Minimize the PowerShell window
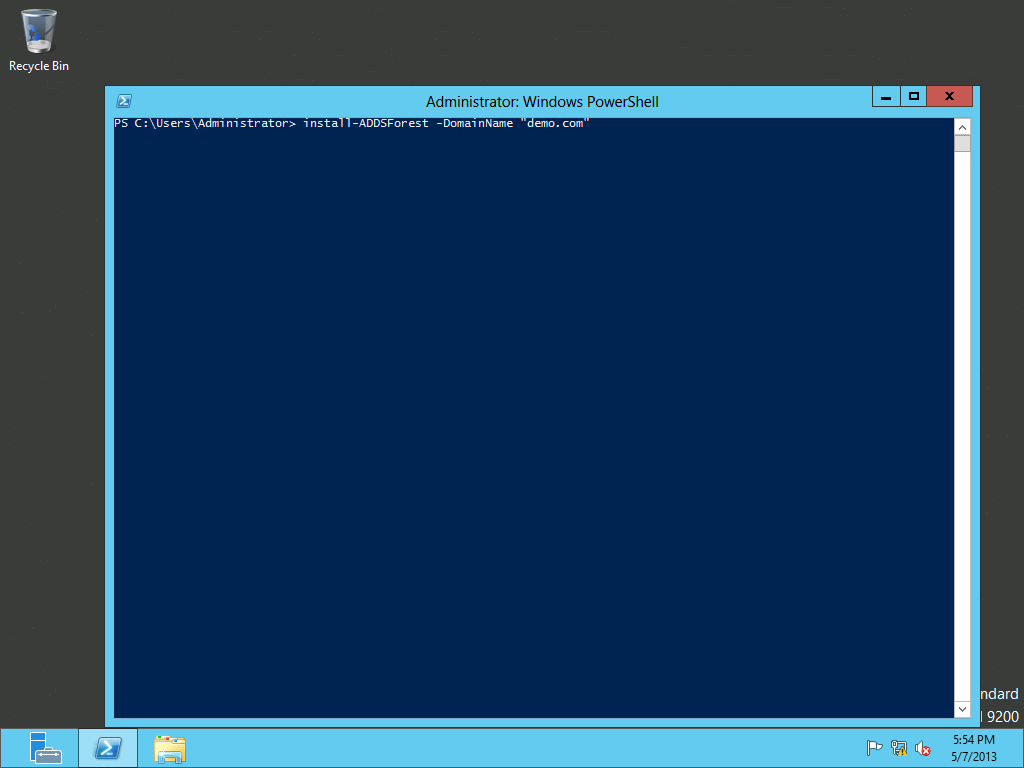 click(886, 97)
